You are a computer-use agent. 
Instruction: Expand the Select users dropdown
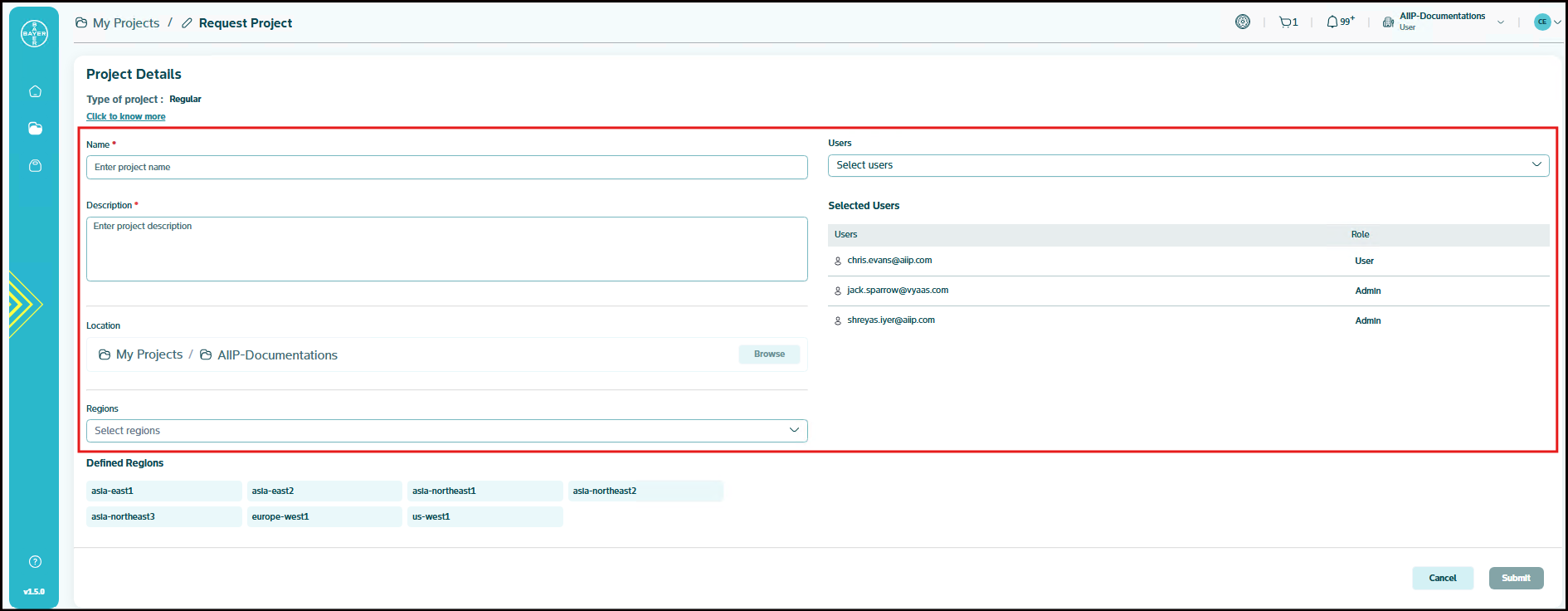click(1187, 165)
